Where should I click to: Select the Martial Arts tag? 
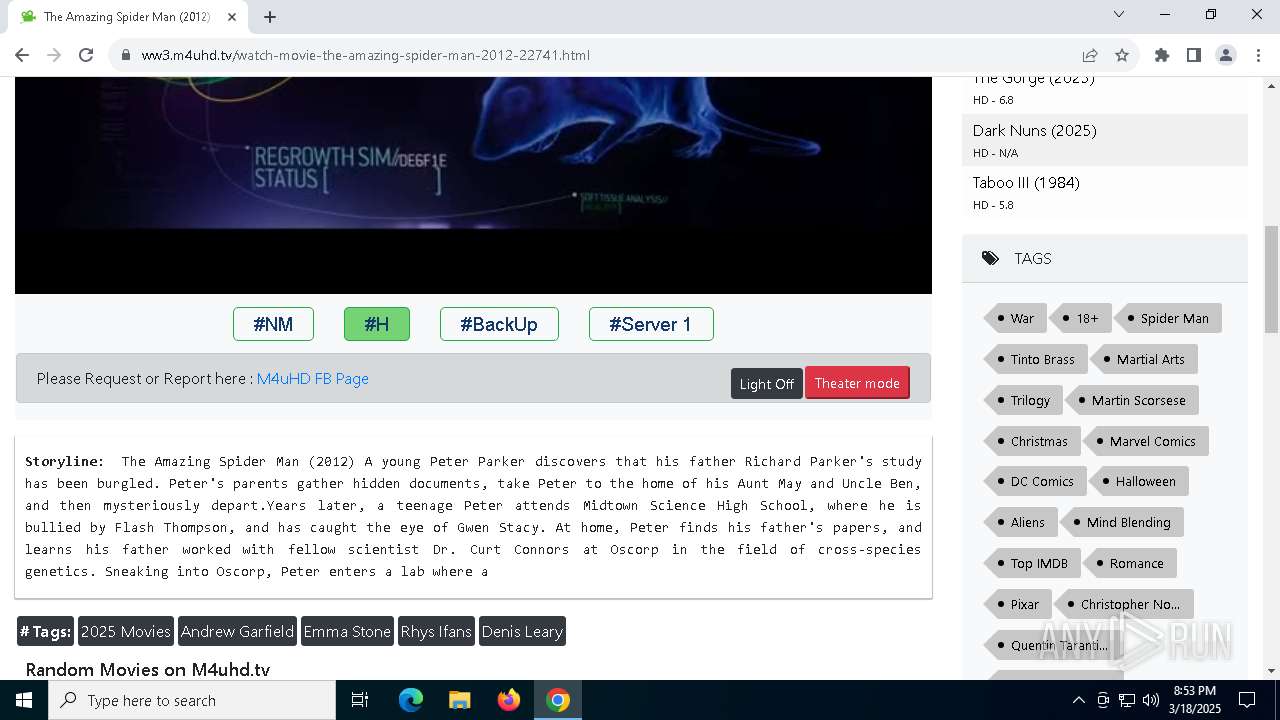pos(1144,359)
